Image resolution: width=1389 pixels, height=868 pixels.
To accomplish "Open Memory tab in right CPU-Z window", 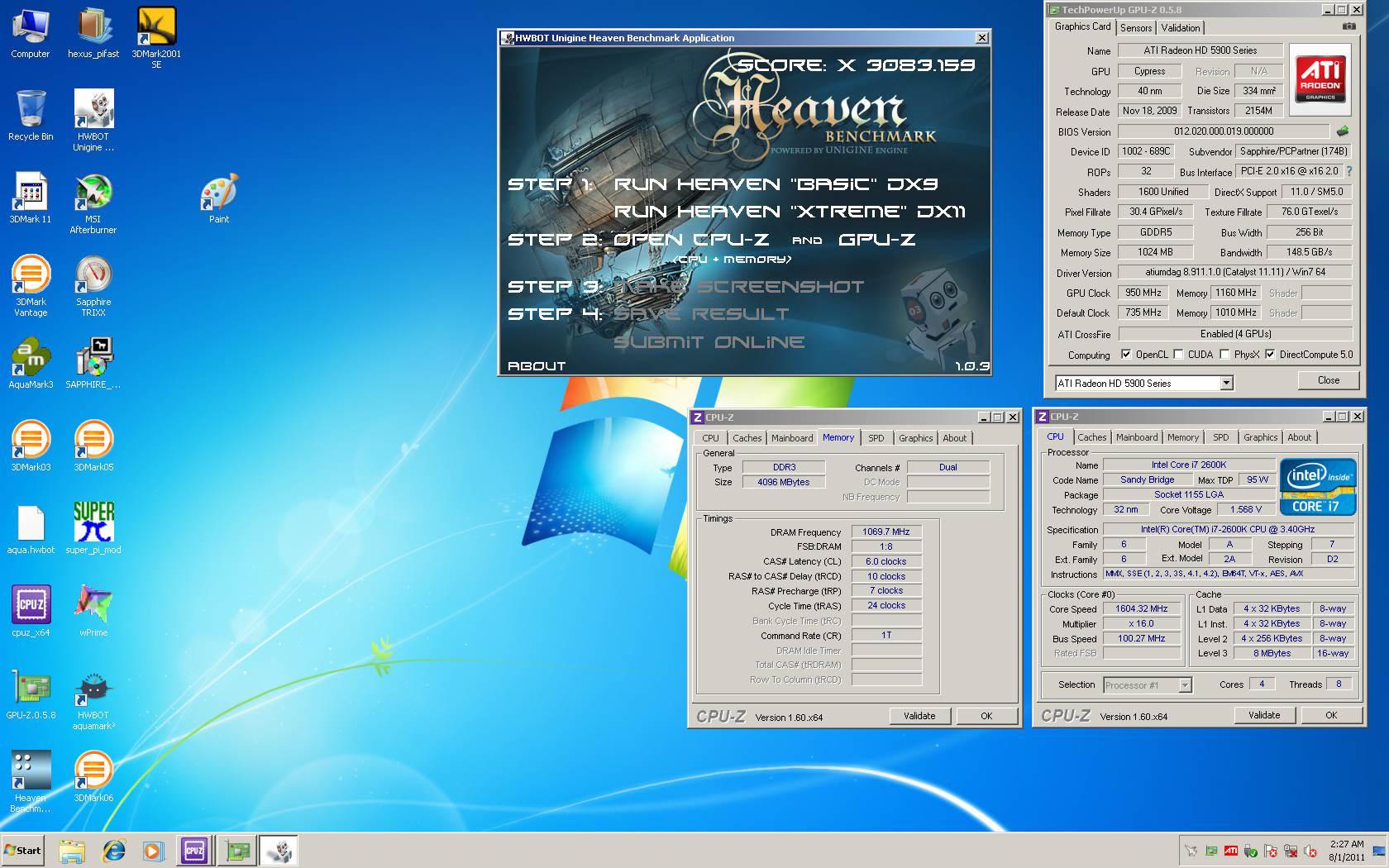I will (x=1183, y=437).
